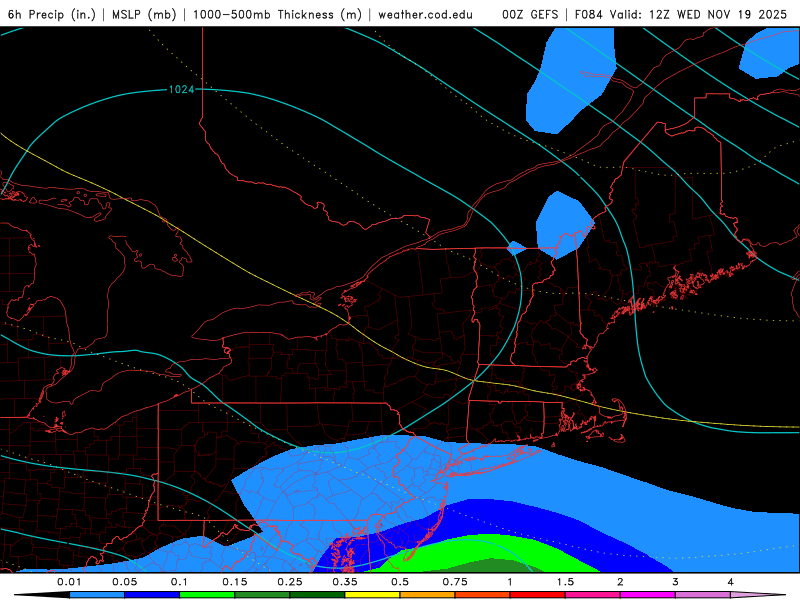Image resolution: width=800 pixels, height=600 pixels.
Task: Click the light blue legend swatch
Action: pyautogui.click(x=97, y=595)
